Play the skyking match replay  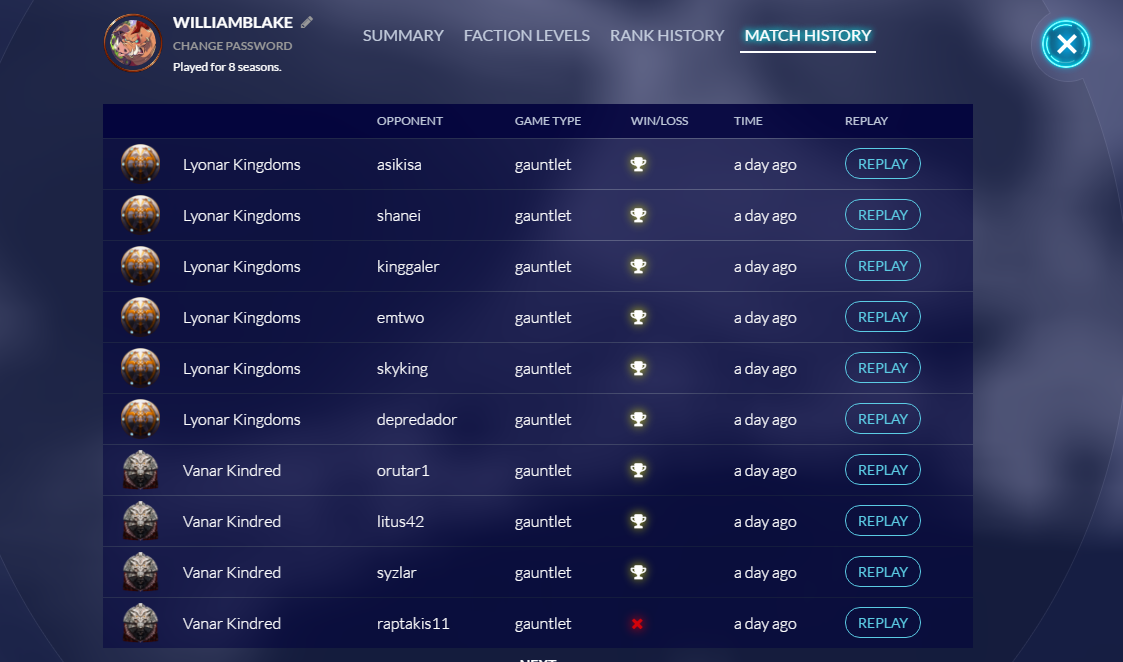tap(882, 367)
